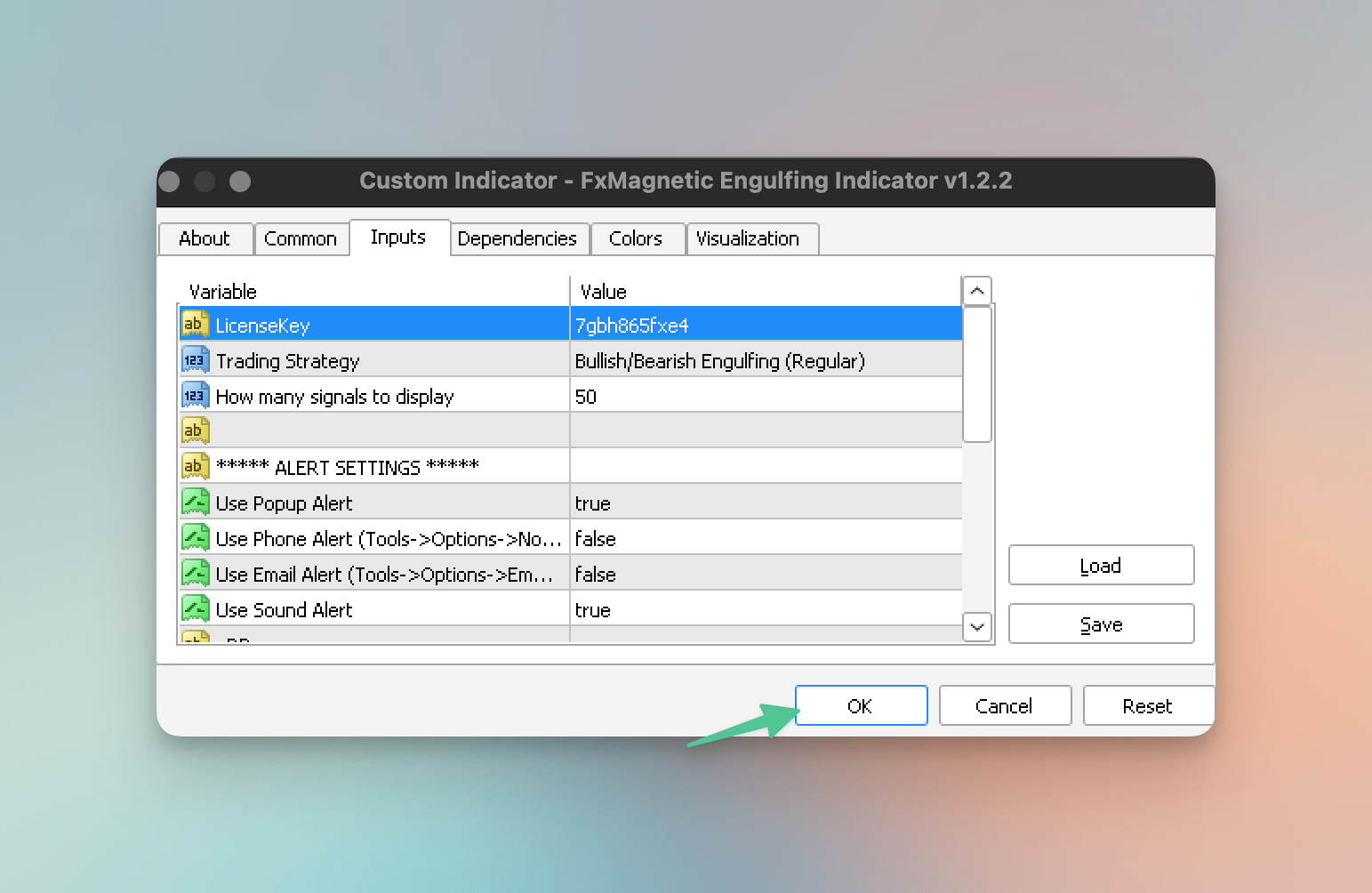Select the Use Sound Alert label

(x=284, y=610)
